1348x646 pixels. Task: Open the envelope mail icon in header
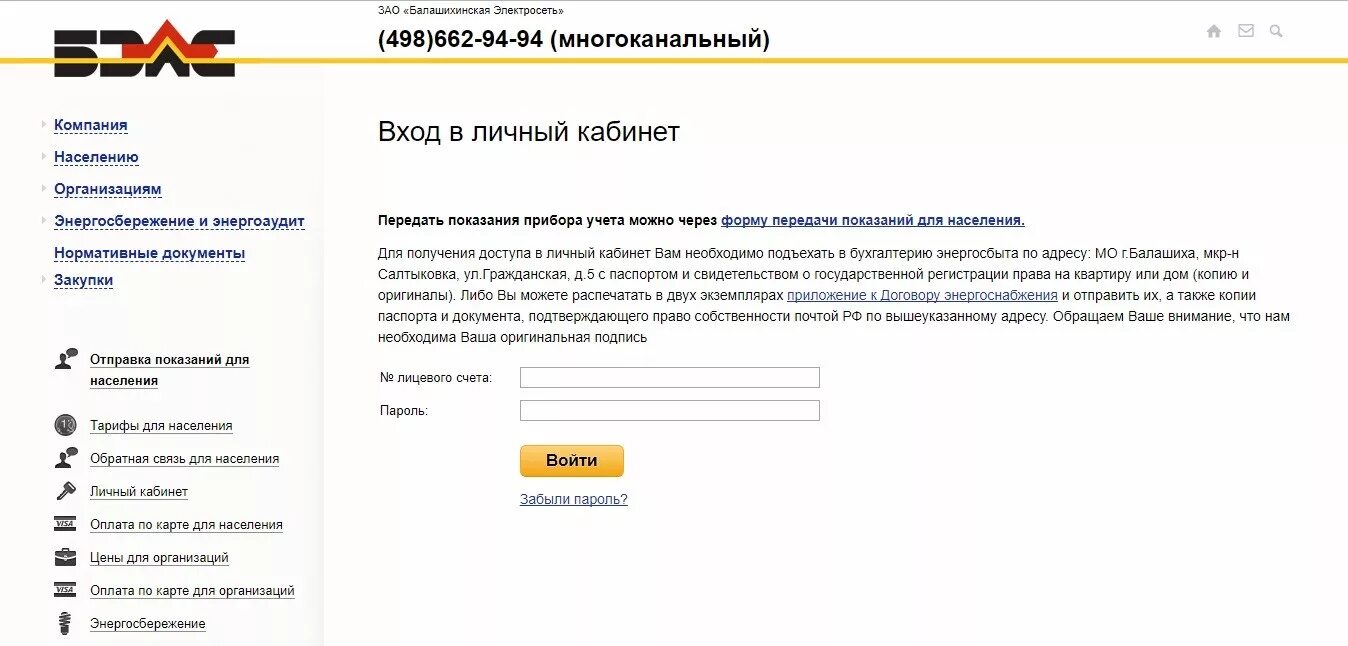coord(1246,31)
